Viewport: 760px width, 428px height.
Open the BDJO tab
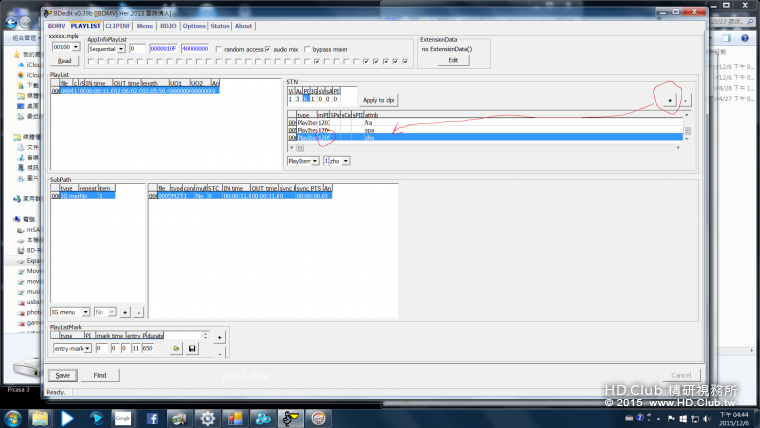(x=168, y=26)
